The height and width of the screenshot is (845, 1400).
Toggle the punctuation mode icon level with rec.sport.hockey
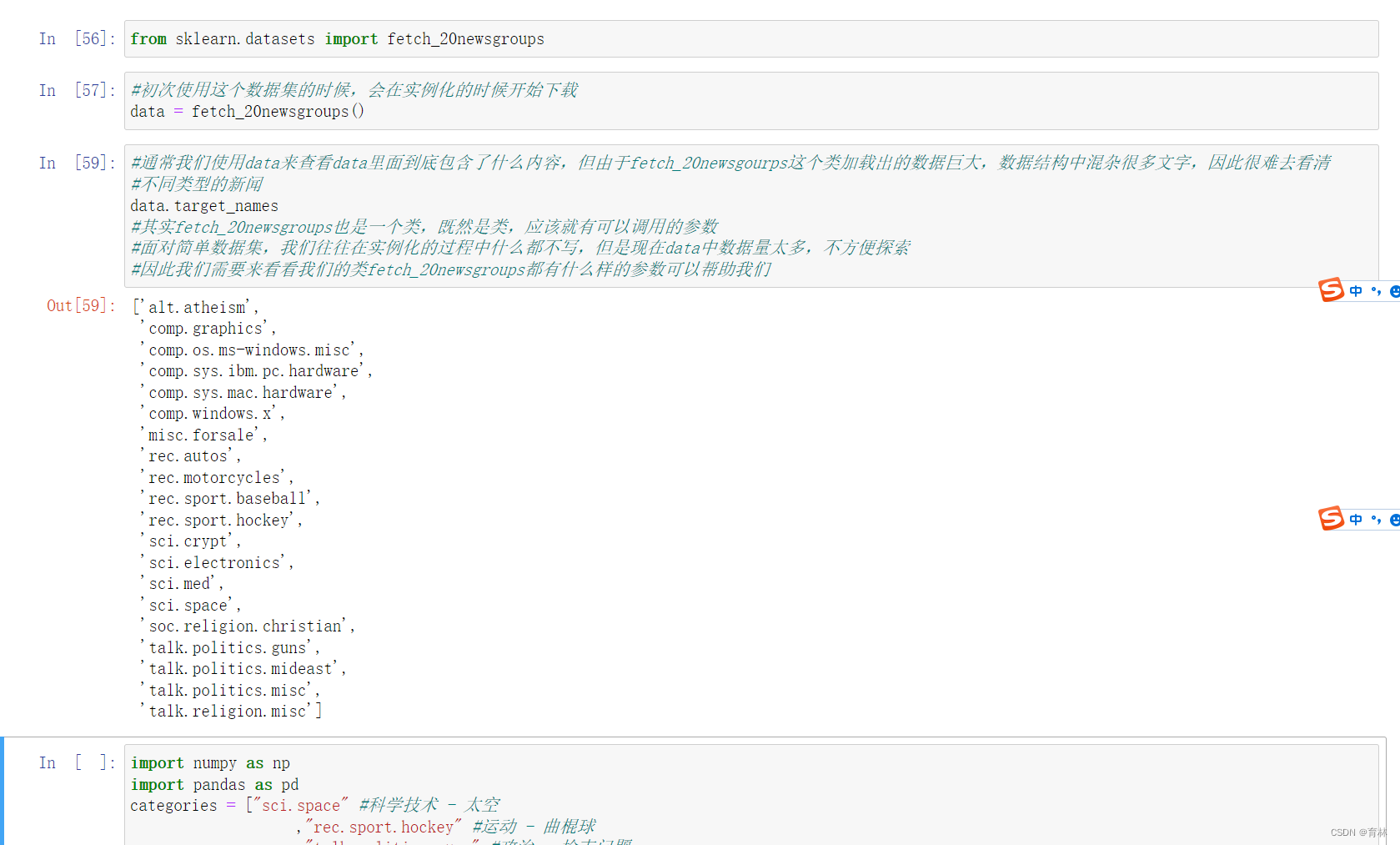1376,520
